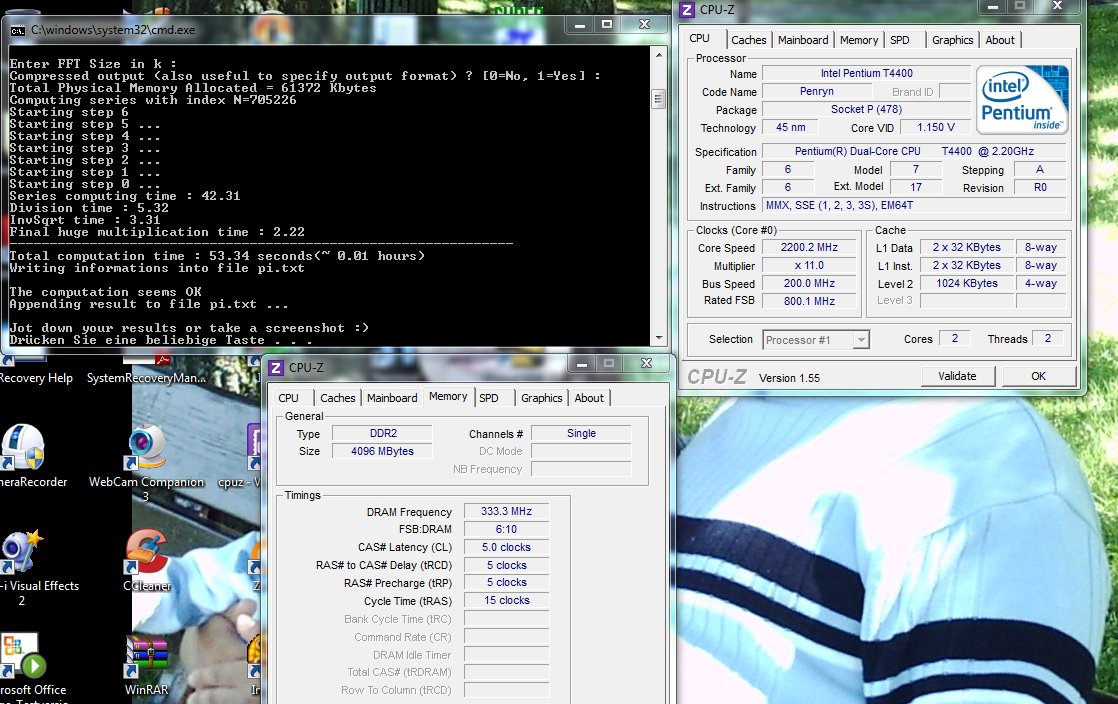Open Graphics tab in lower CPU-Z window
The width and height of the screenshot is (1118, 704).
click(x=541, y=398)
